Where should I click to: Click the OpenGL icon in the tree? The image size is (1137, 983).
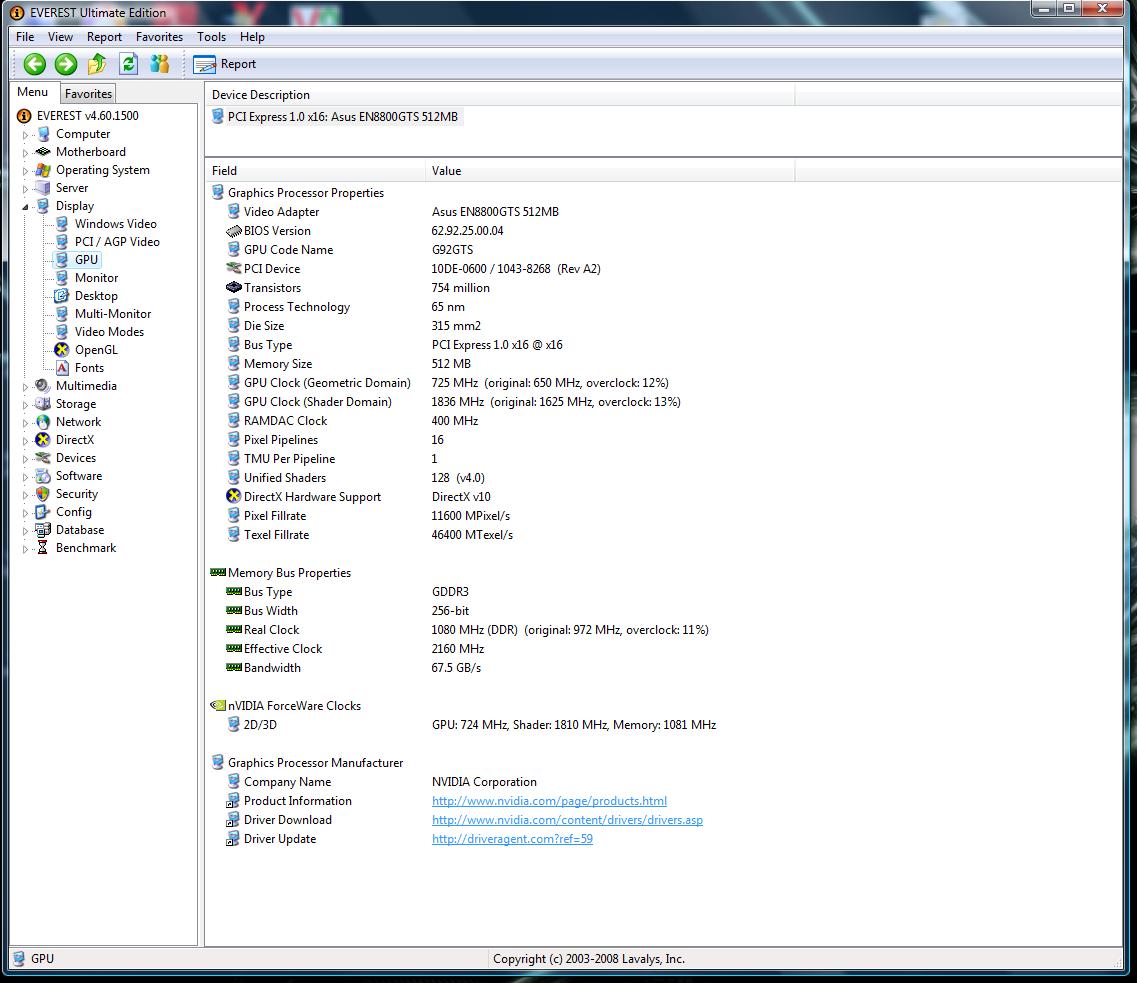click(x=62, y=349)
